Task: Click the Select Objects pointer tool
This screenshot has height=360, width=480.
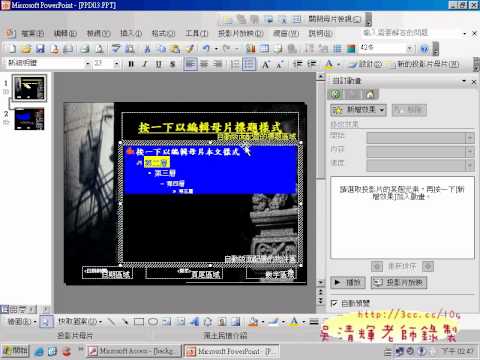Action: click(45, 322)
